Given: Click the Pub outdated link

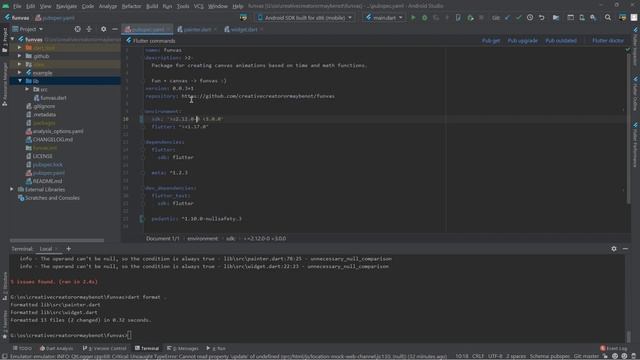Looking at the screenshot, I should [x=561, y=41].
